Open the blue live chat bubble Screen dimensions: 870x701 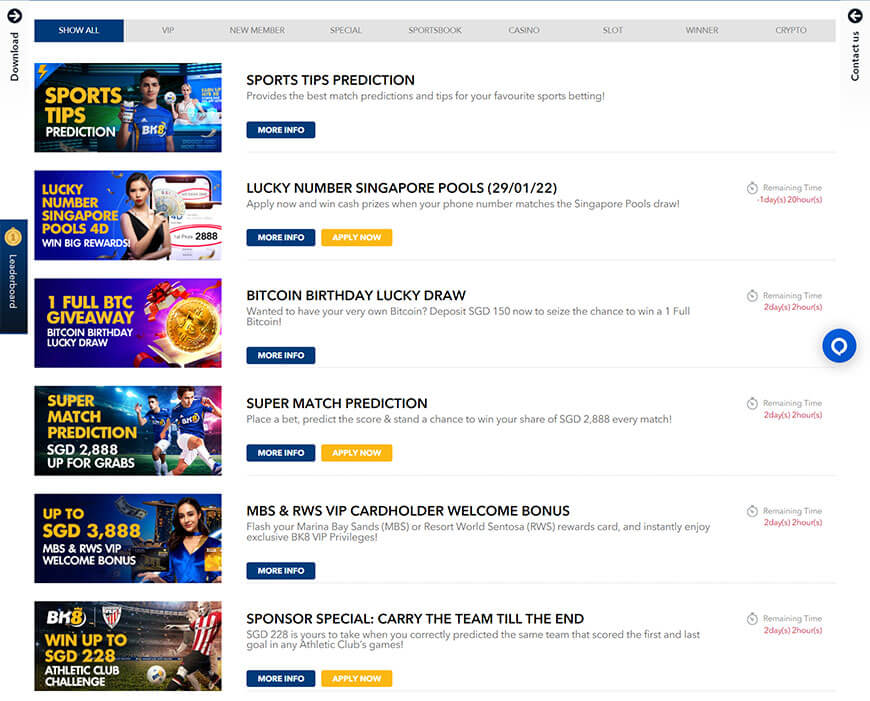[x=839, y=346]
